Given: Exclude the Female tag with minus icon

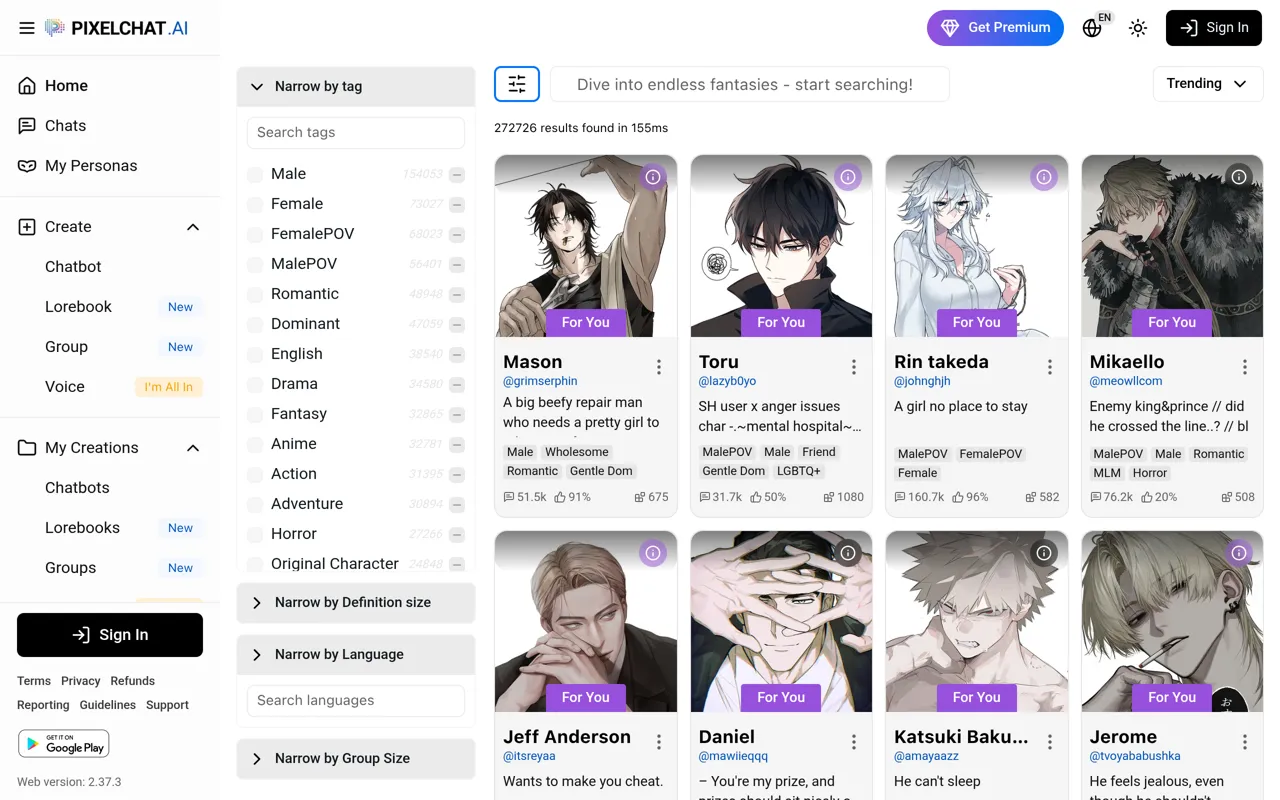Looking at the screenshot, I should [x=457, y=205].
